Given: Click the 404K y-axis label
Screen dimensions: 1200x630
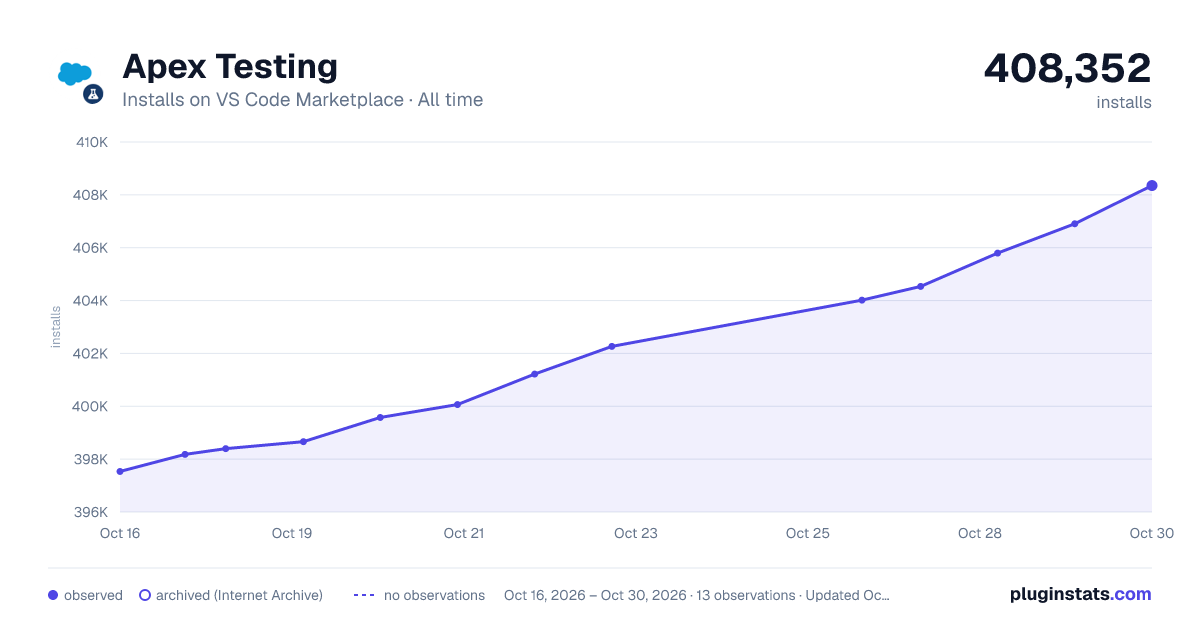Looking at the screenshot, I should 92,301.
